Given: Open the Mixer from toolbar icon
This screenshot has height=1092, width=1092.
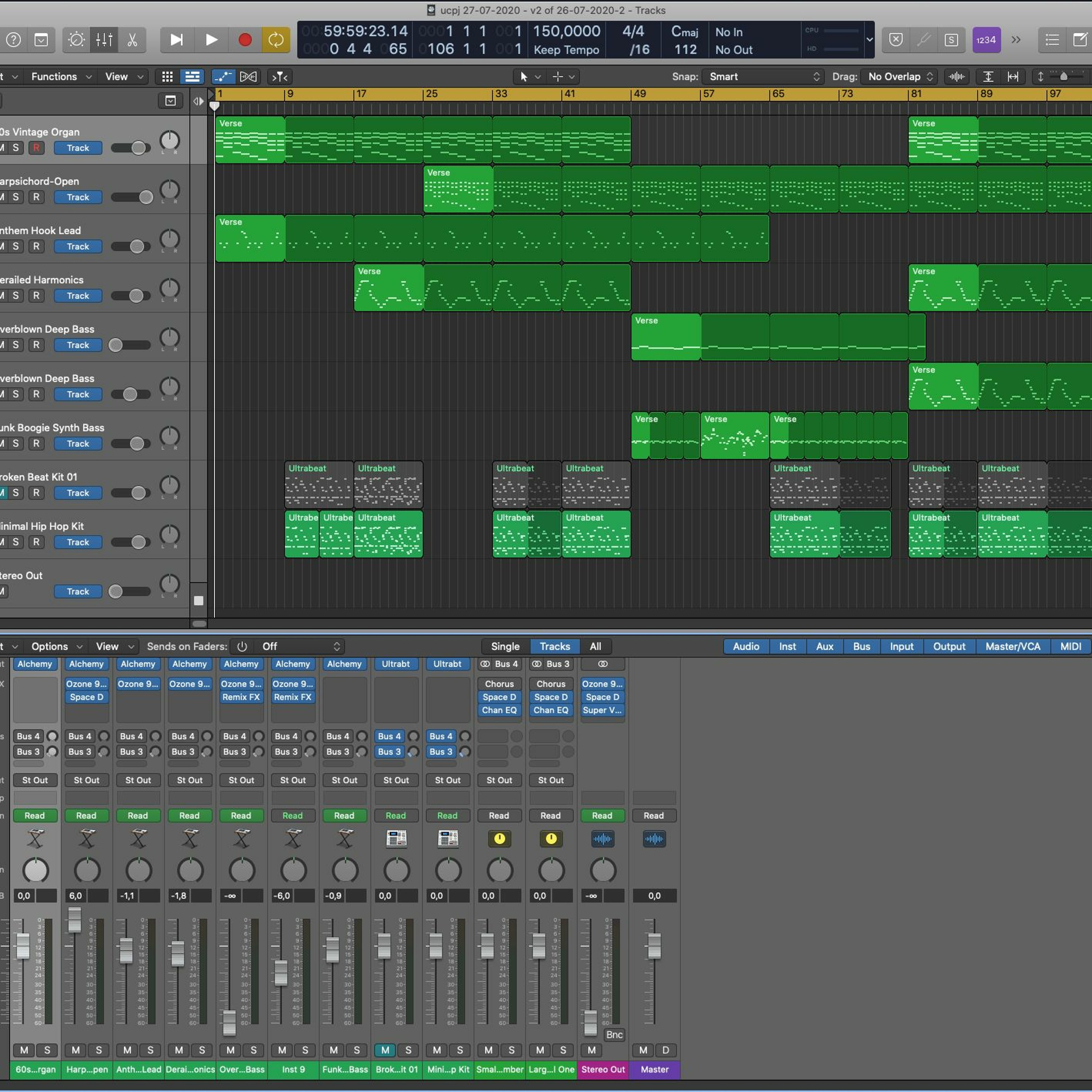Looking at the screenshot, I should (x=104, y=40).
